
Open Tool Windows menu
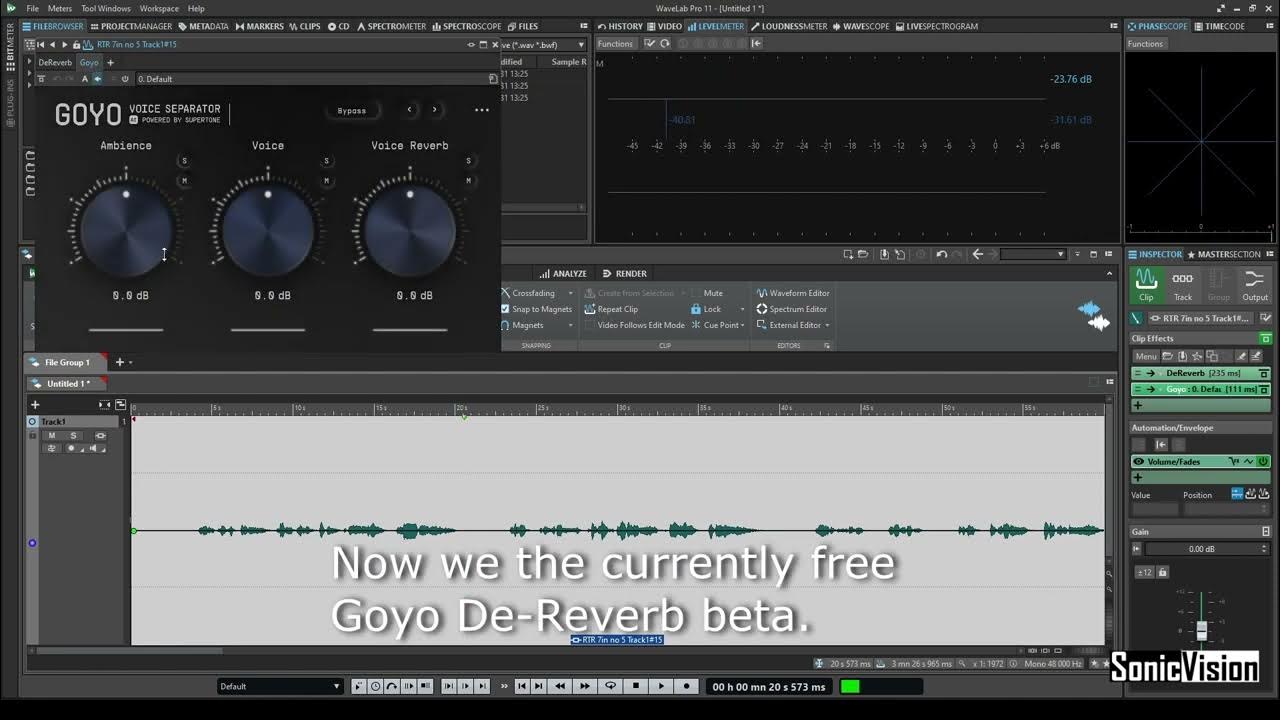pyautogui.click(x=106, y=8)
